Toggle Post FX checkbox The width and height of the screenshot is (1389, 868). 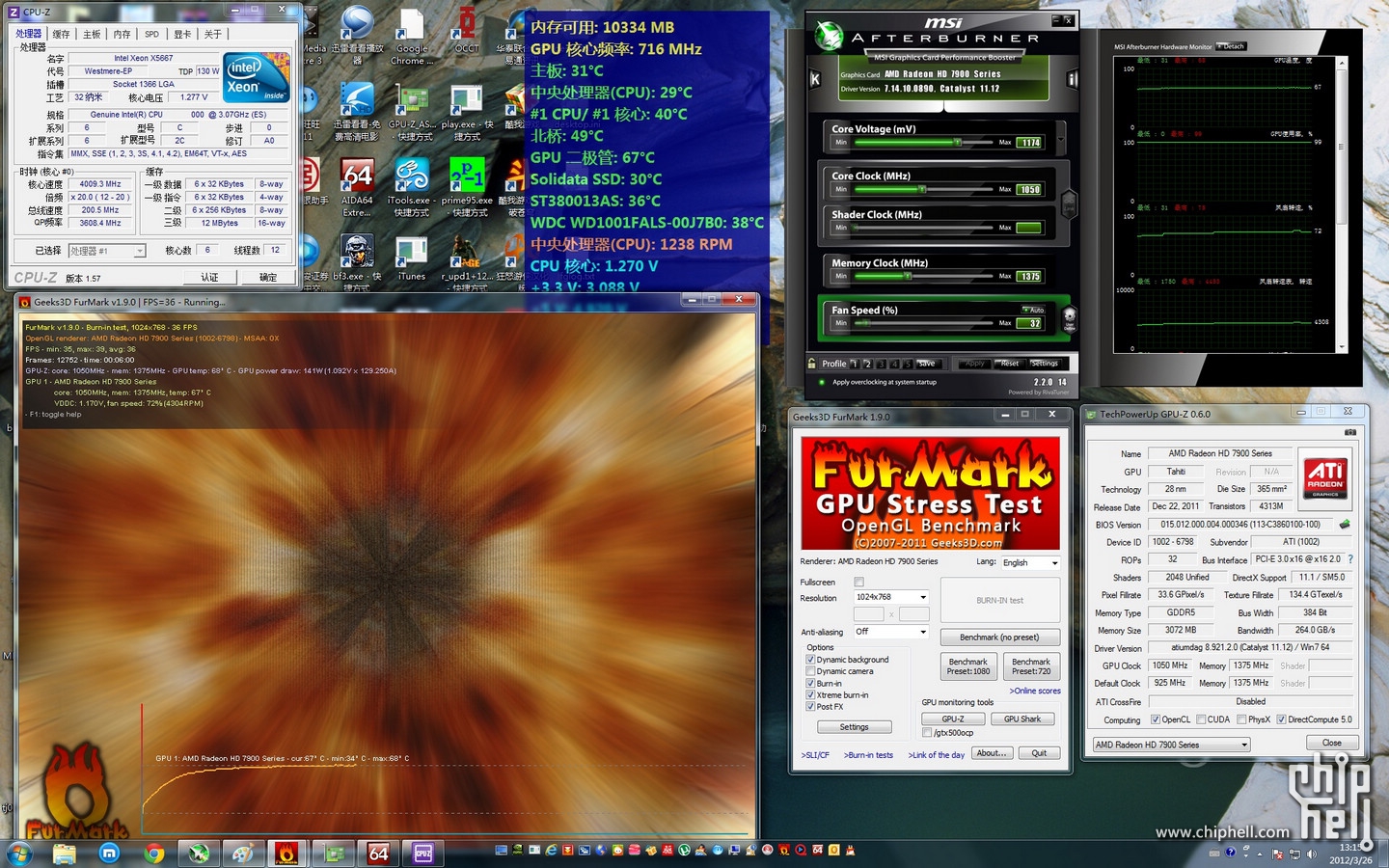[x=810, y=706]
